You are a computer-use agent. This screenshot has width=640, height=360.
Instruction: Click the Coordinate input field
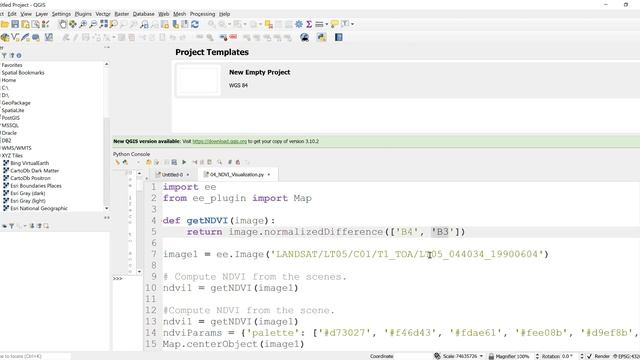[413, 356]
